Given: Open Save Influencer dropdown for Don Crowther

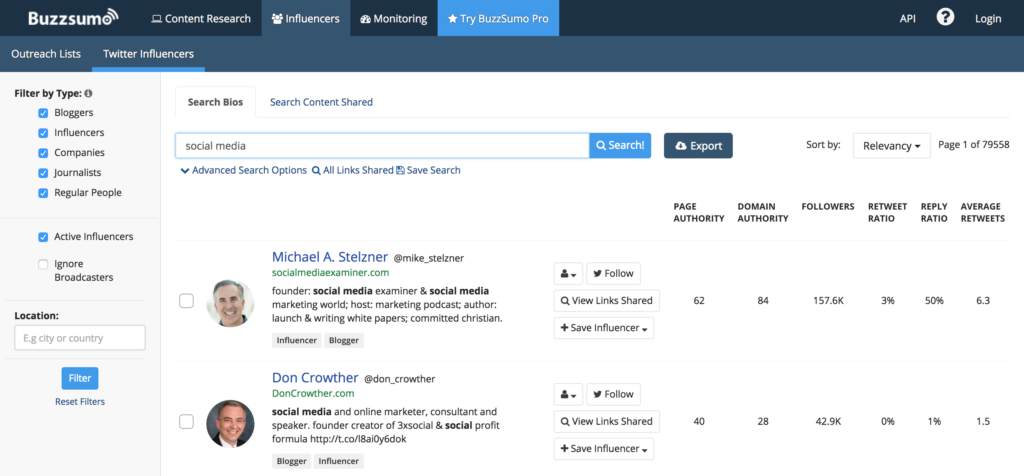Looking at the screenshot, I should click(x=604, y=449).
